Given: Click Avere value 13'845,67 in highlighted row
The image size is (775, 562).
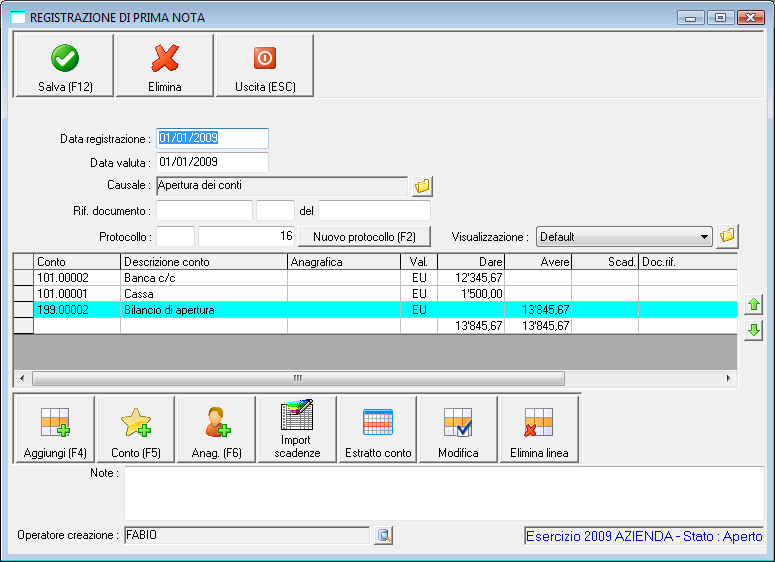Looking at the screenshot, I should click(538, 310).
